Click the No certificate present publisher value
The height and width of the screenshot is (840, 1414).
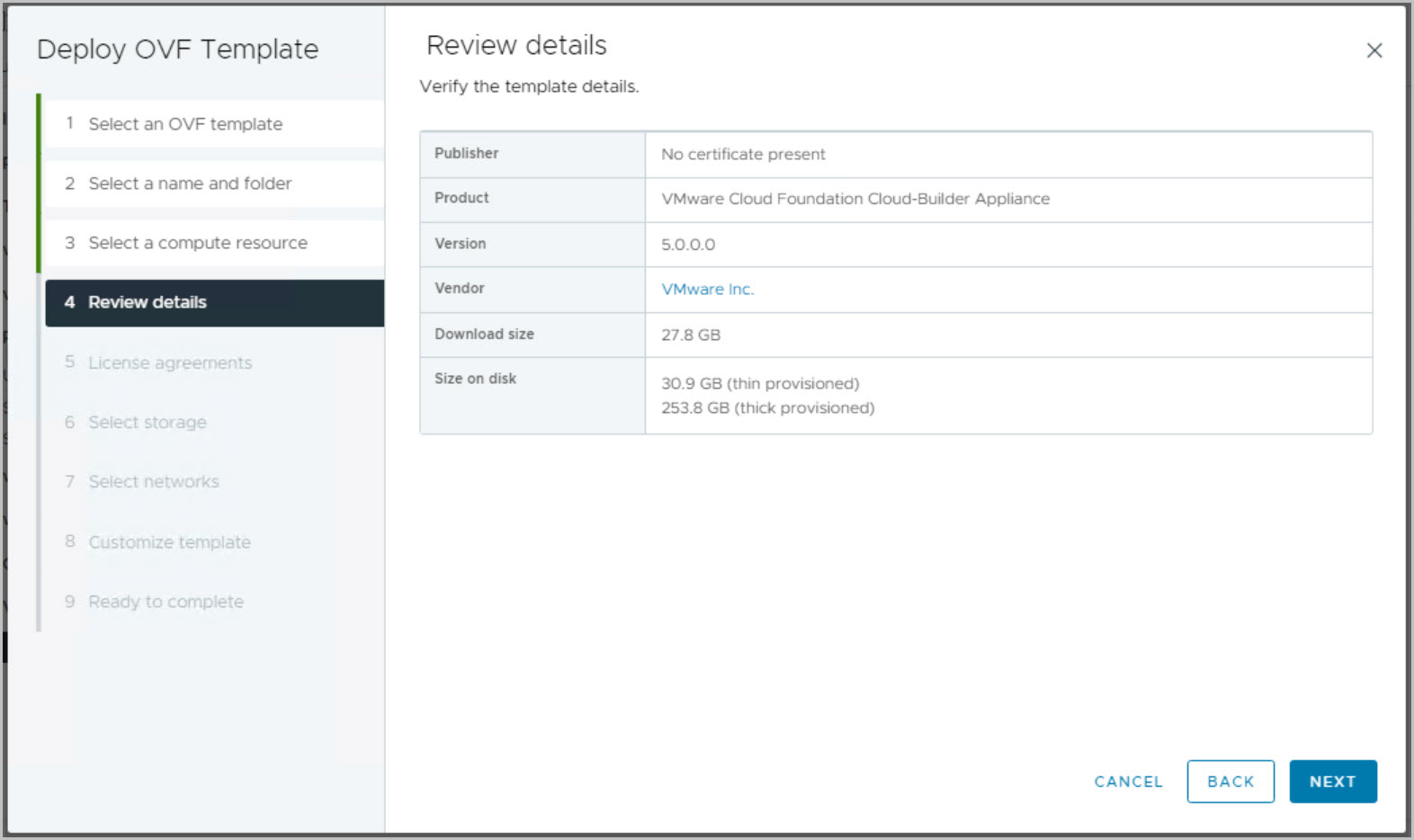[x=743, y=155]
